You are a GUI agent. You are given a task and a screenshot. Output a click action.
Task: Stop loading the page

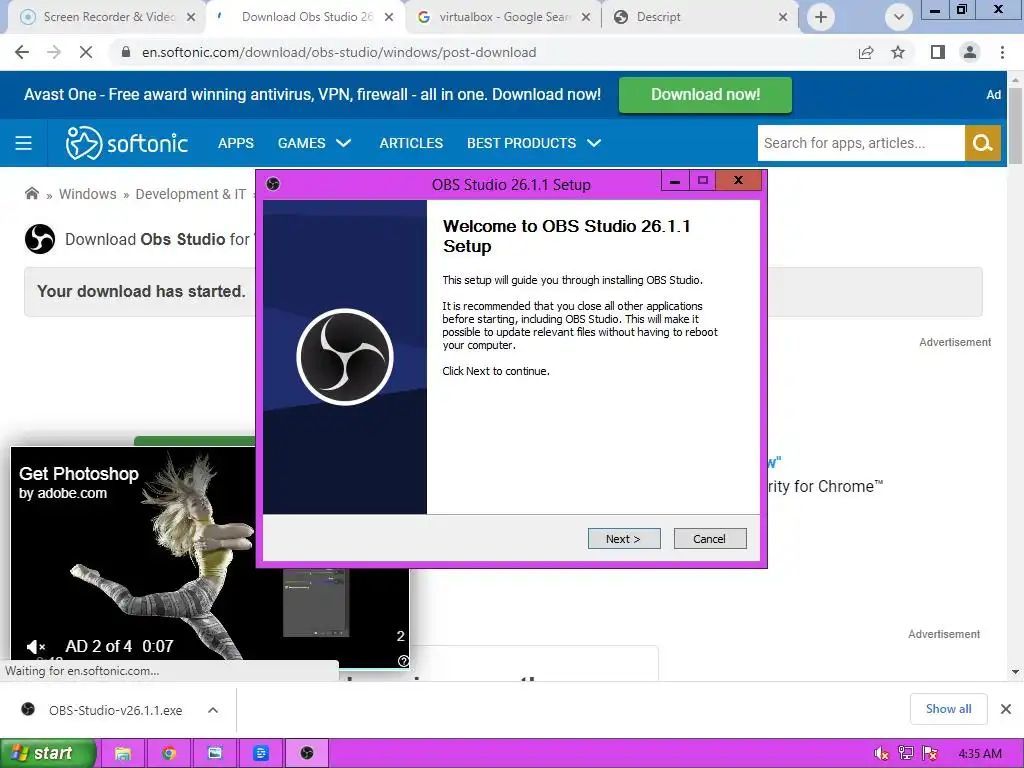click(x=86, y=52)
